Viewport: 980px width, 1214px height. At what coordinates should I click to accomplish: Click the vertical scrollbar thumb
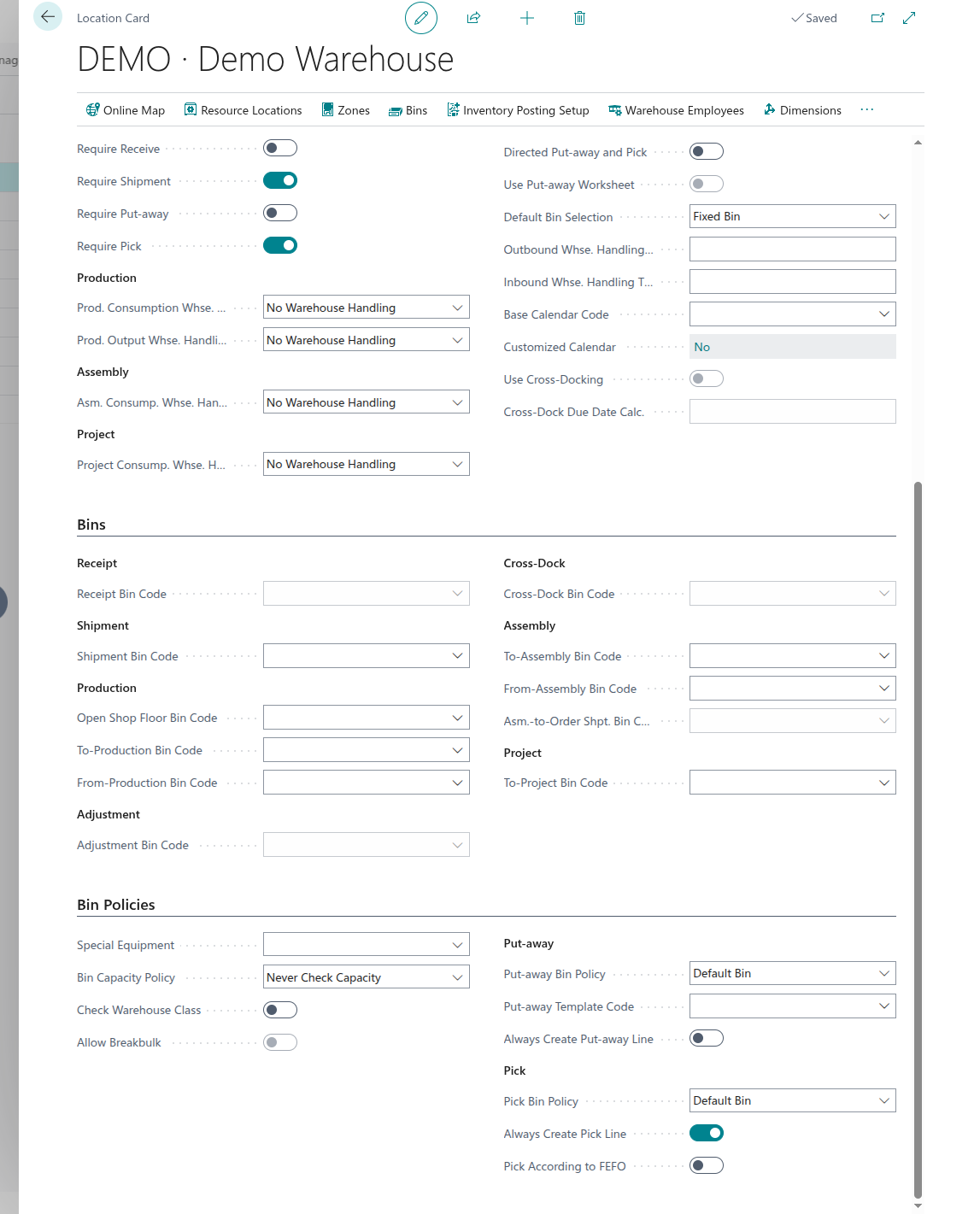point(918,837)
